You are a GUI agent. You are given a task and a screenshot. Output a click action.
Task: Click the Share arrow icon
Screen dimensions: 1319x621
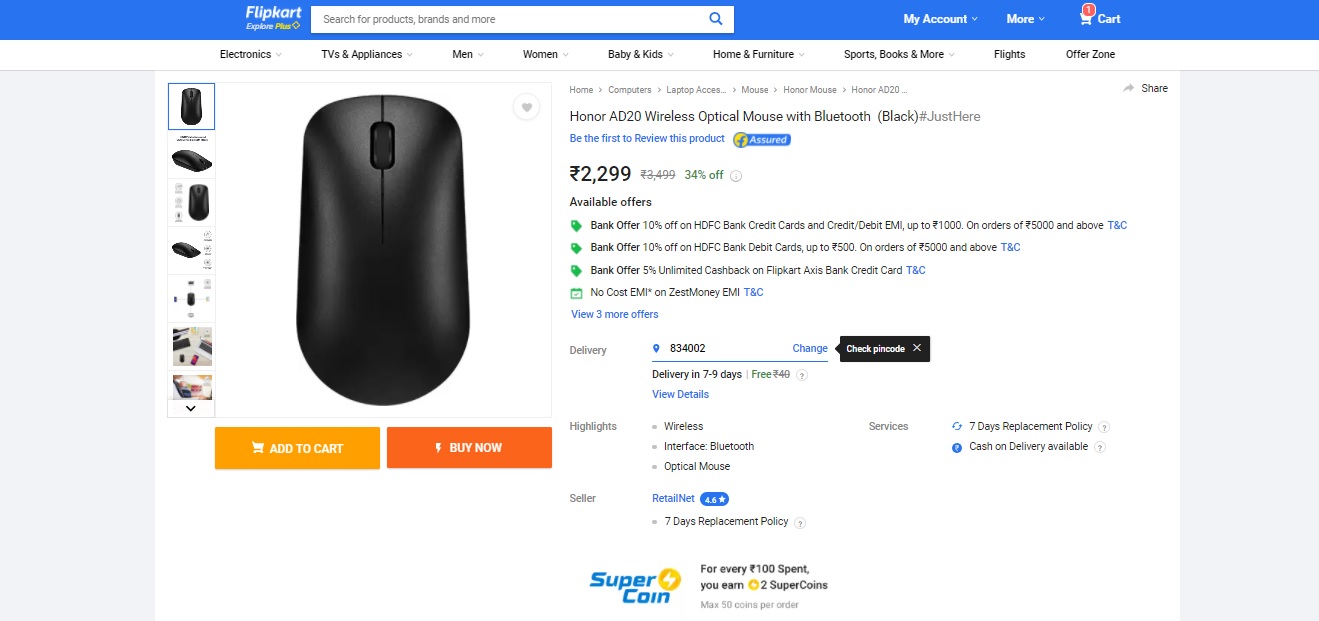(1129, 88)
